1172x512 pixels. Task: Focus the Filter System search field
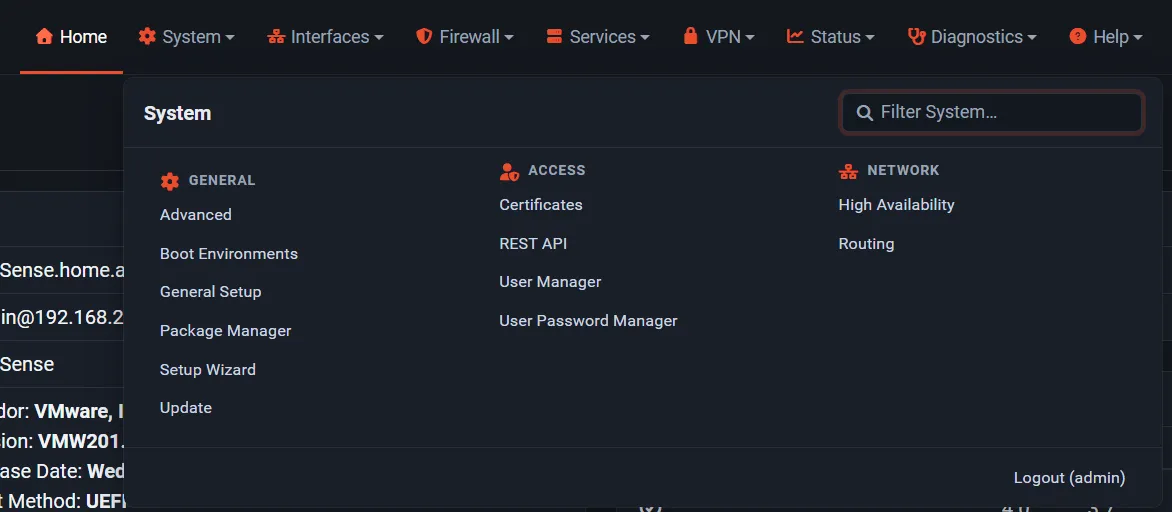992,113
